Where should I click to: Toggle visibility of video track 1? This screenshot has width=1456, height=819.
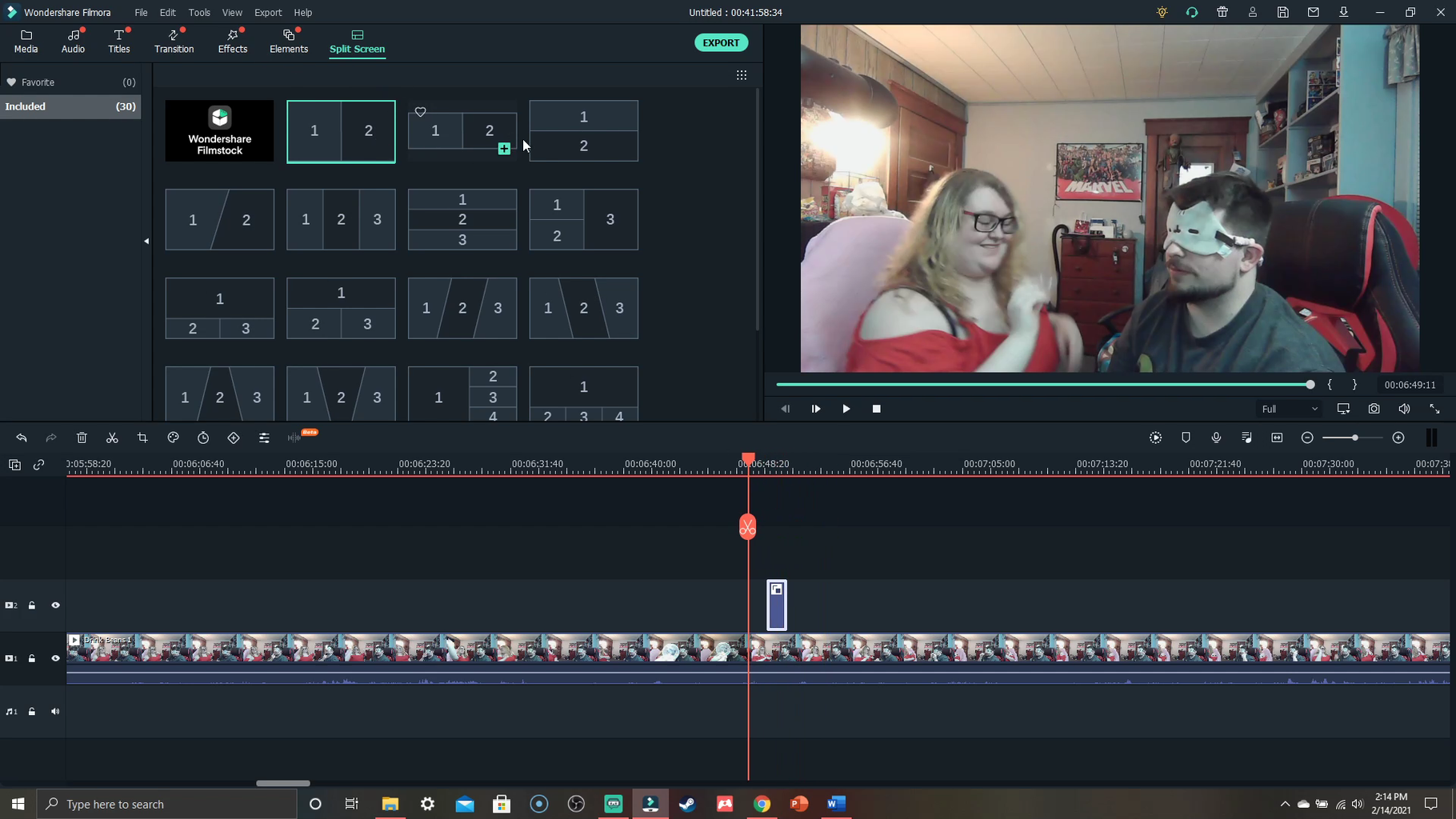[x=55, y=658]
